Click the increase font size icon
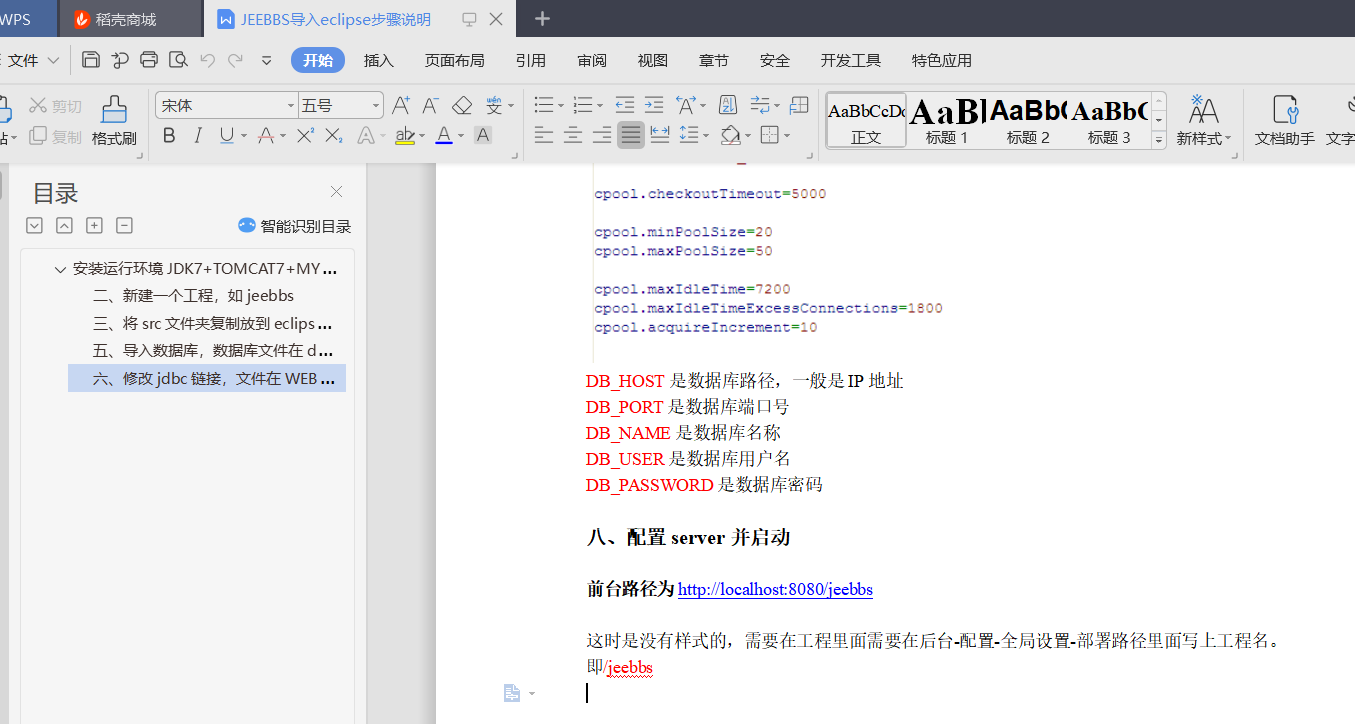The image size is (1355, 724). (401, 105)
